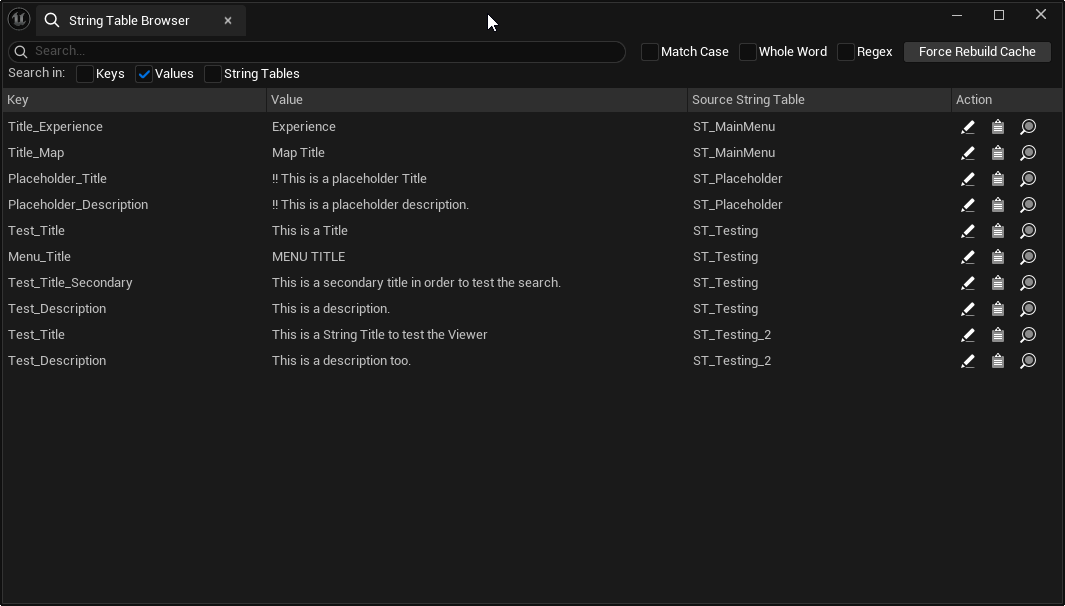Copy the Title_Map entry using clipboard icon
This screenshot has height=606, width=1065.
[998, 153]
